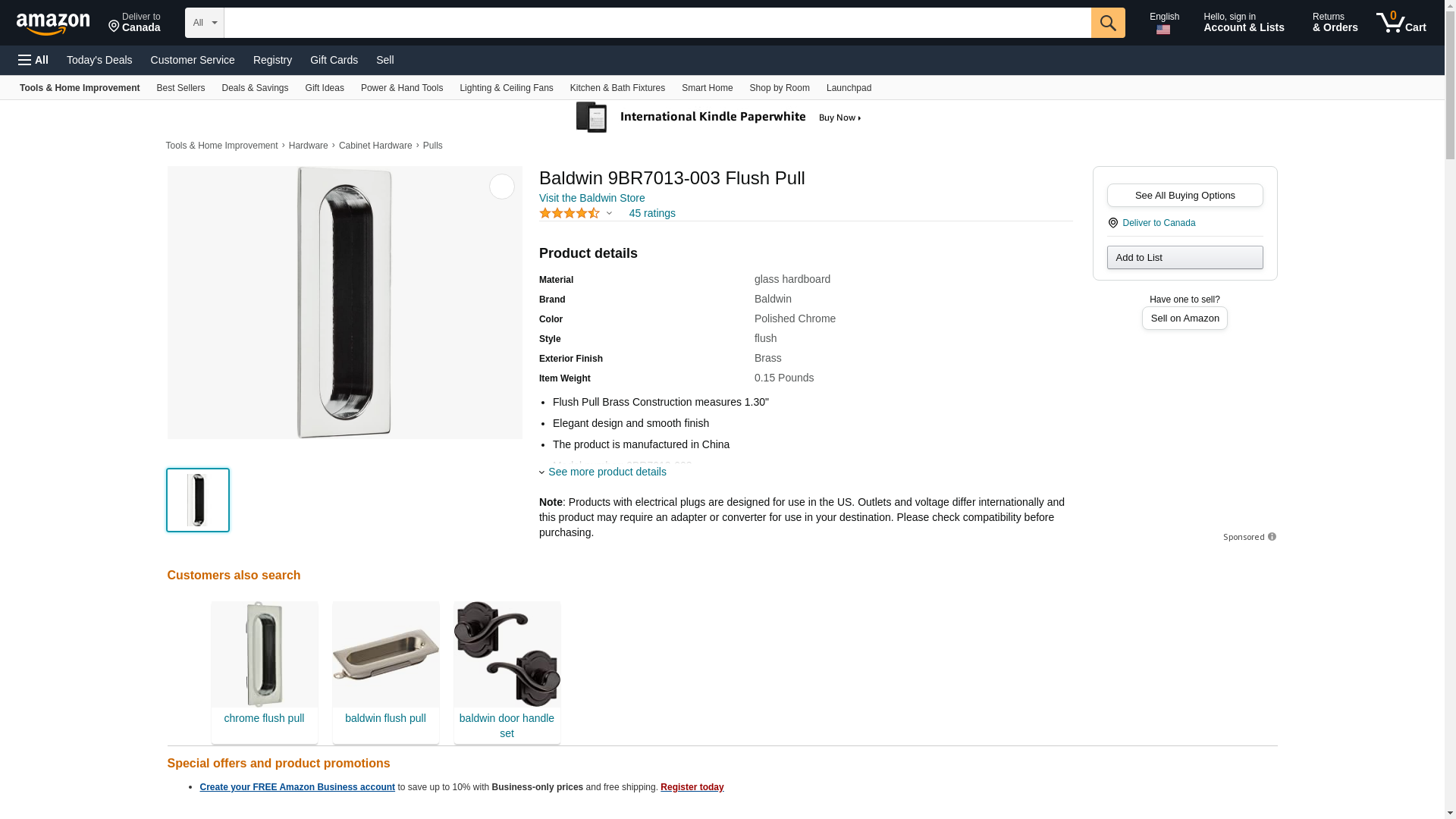Open Today's Deals in navigation
The height and width of the screenshot is (819, 1456).
pos(99,60)
